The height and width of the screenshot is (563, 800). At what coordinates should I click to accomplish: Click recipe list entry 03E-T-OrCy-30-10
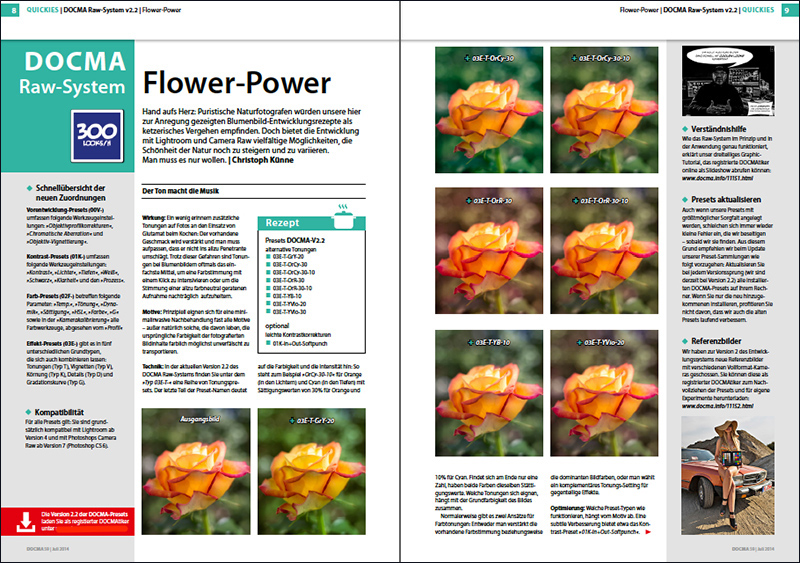pyautogui.click(x=294, y=273)
